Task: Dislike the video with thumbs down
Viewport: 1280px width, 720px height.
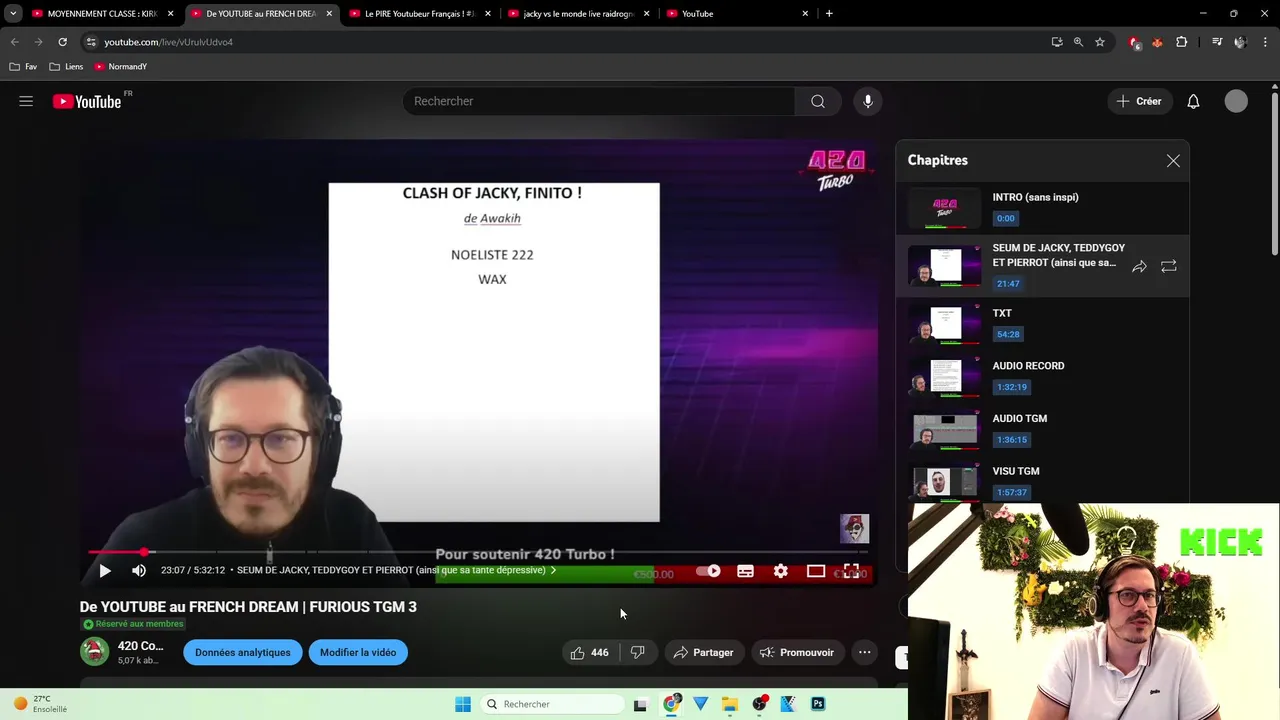Action: click(x=637, y=653)
